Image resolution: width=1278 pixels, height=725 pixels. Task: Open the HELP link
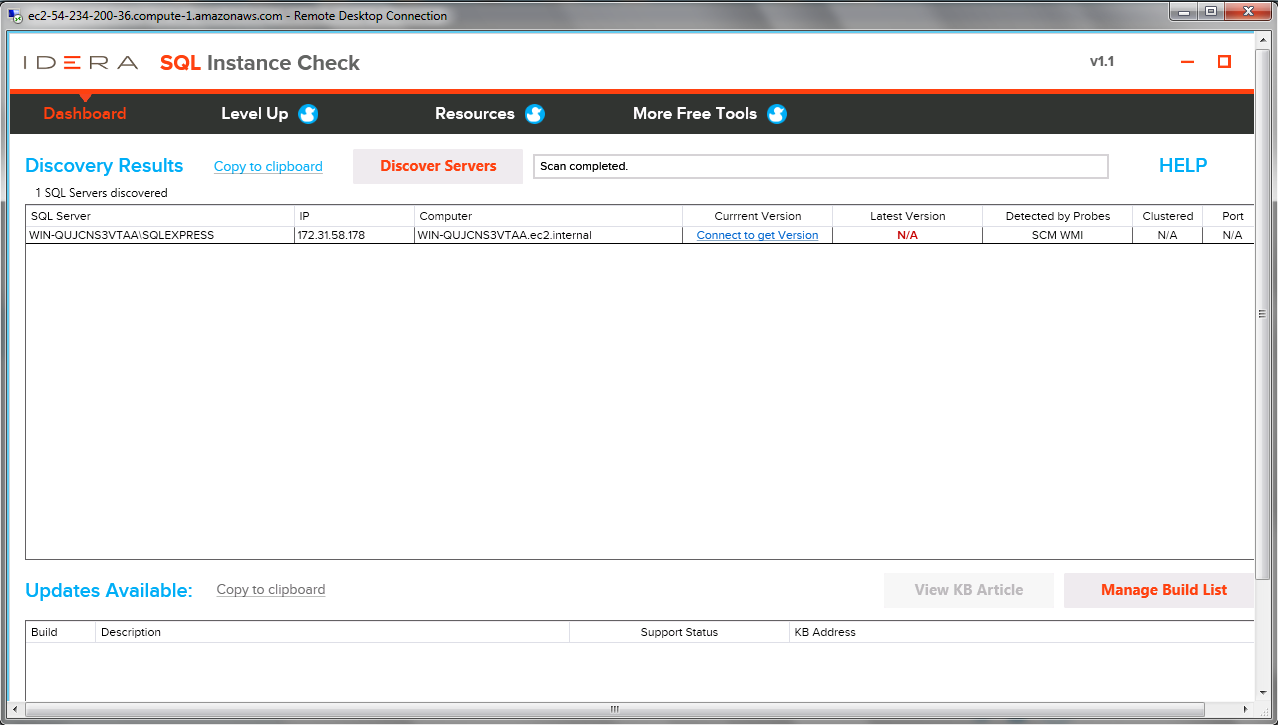coord(1183,166)
